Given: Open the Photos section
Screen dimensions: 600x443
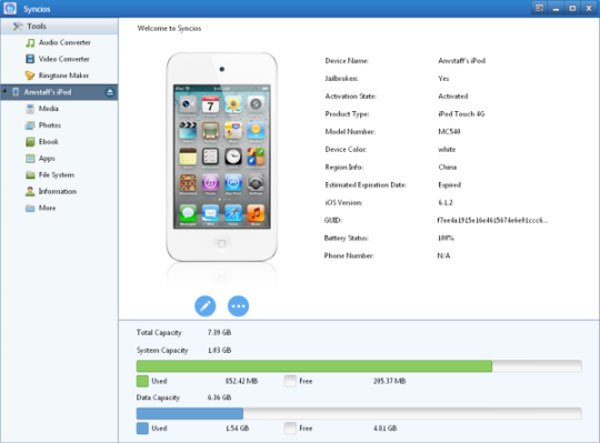Looking at the screenshot, I should click(x=43, y=125).
